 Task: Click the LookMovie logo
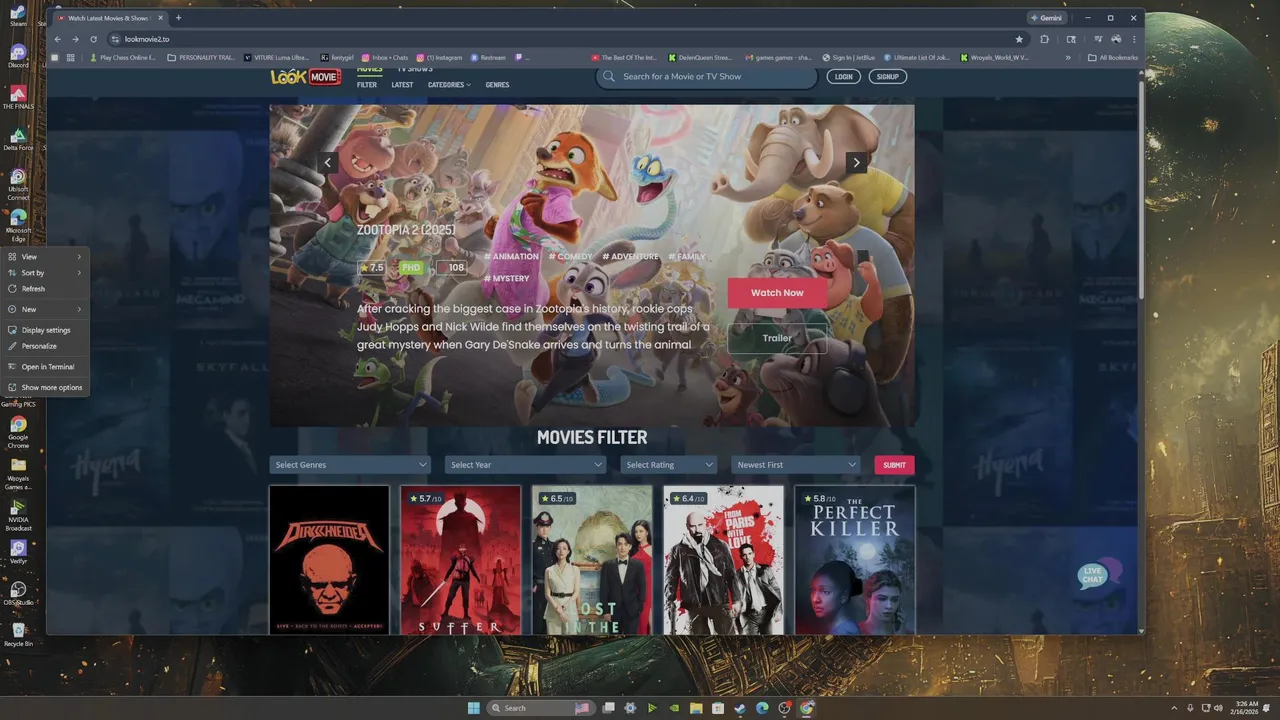pos(305,77)
